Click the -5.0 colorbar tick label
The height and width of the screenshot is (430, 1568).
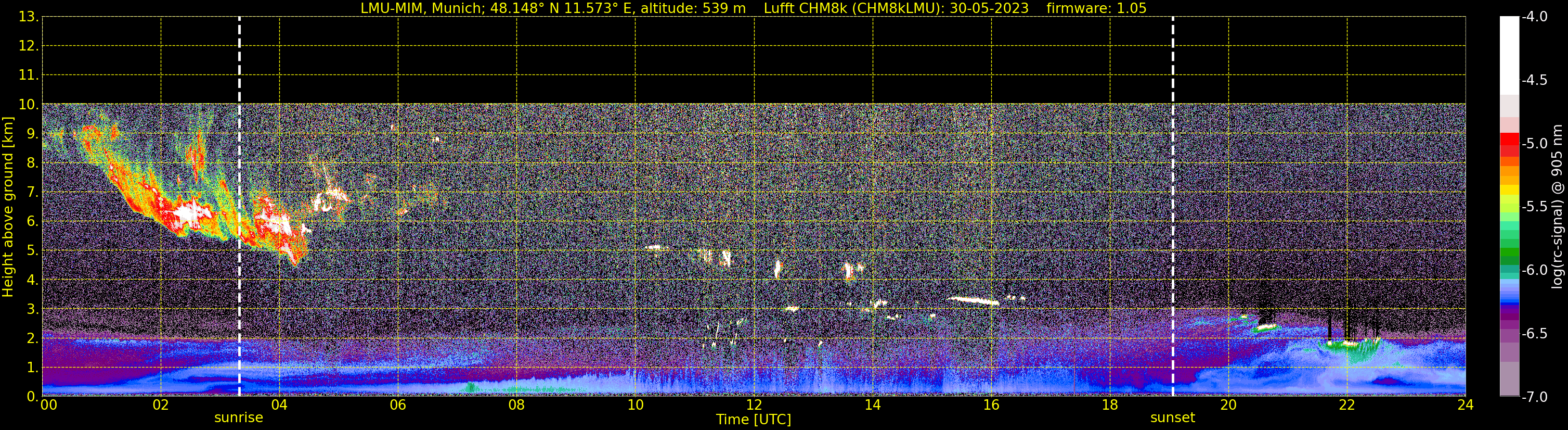1534,143
